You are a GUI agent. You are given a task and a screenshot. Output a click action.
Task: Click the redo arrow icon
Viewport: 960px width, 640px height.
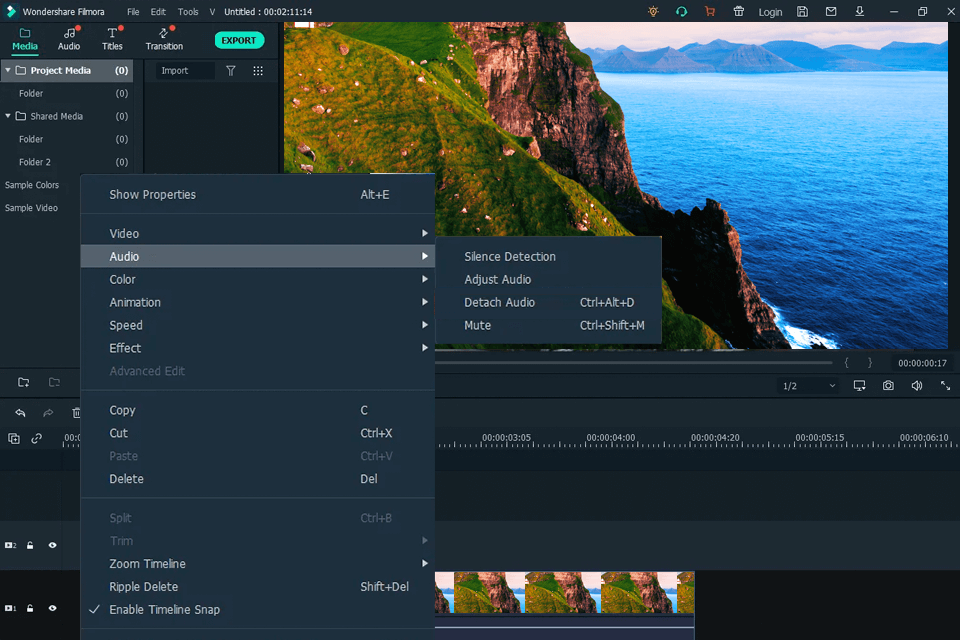(x=48, y=413)
